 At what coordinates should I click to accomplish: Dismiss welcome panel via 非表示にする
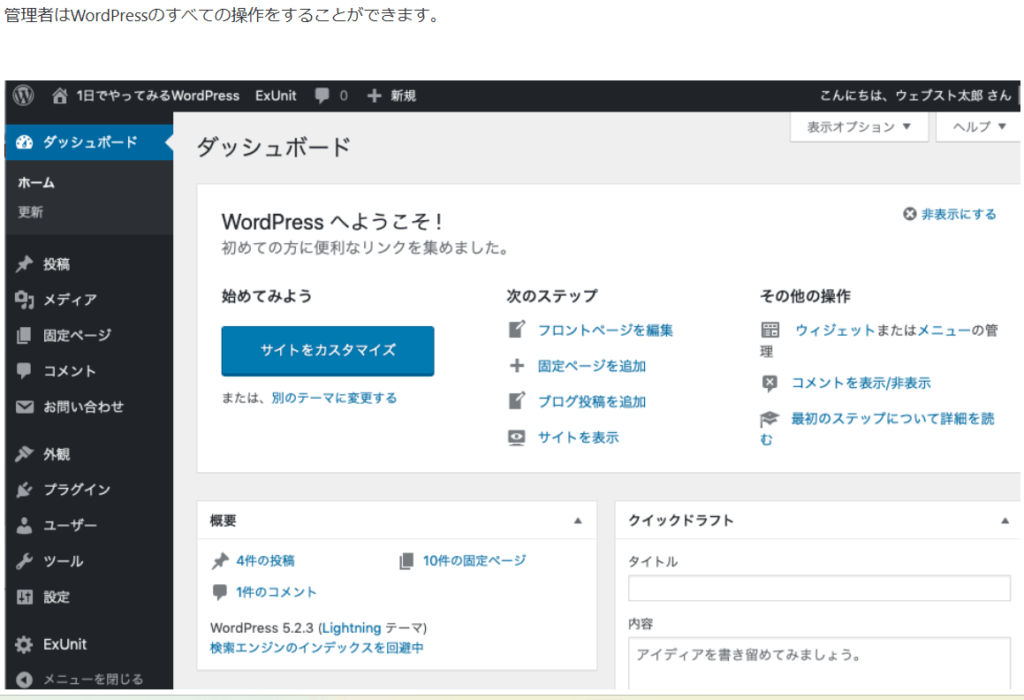(x=949, y=214)
